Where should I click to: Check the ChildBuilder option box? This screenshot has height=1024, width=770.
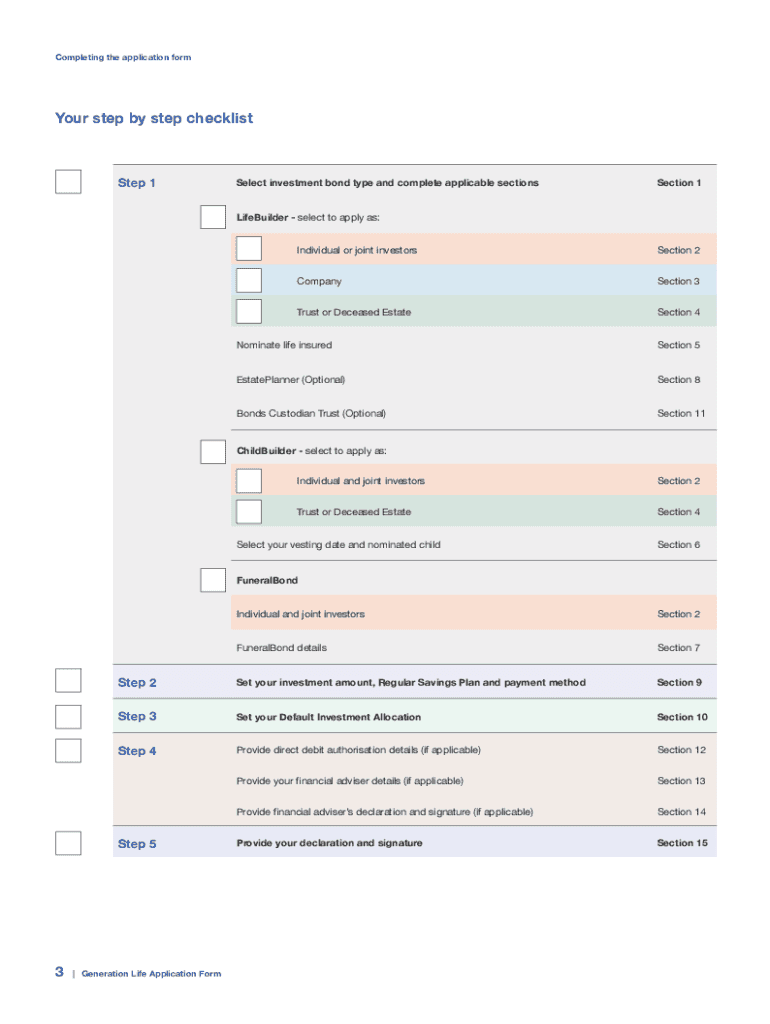coord(213,451)
